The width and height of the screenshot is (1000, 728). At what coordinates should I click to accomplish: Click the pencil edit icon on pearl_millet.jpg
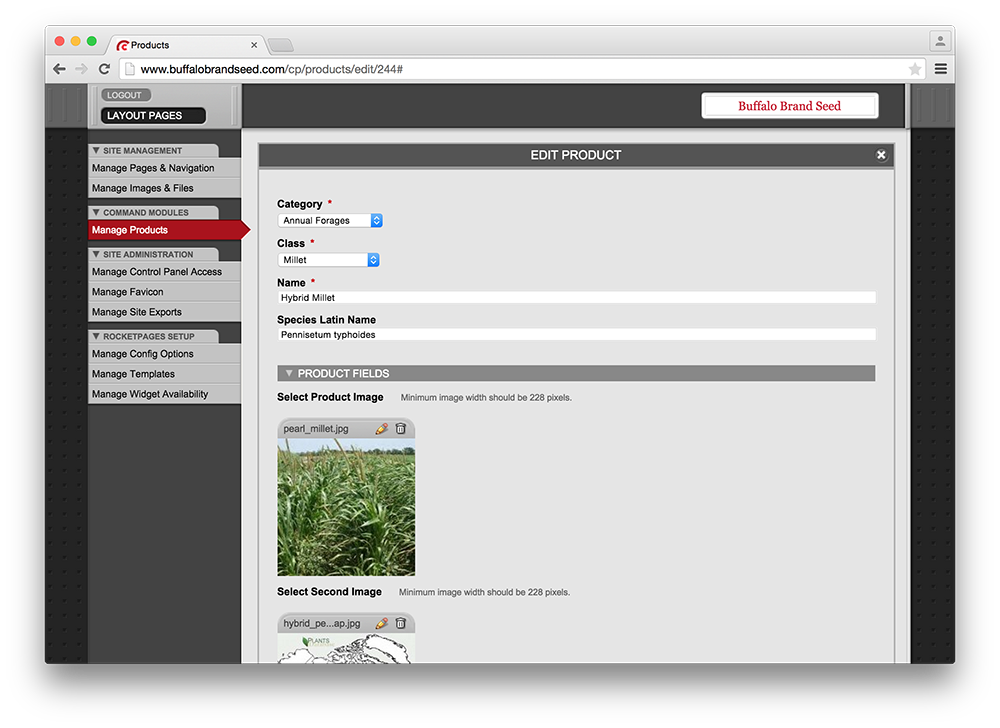coord(381,429)
